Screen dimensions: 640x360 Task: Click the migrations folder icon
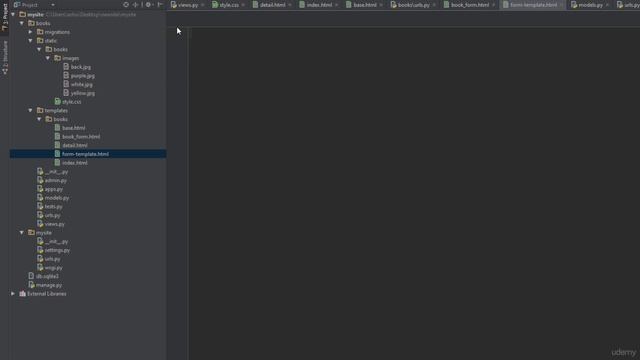(x=40, y=31)
